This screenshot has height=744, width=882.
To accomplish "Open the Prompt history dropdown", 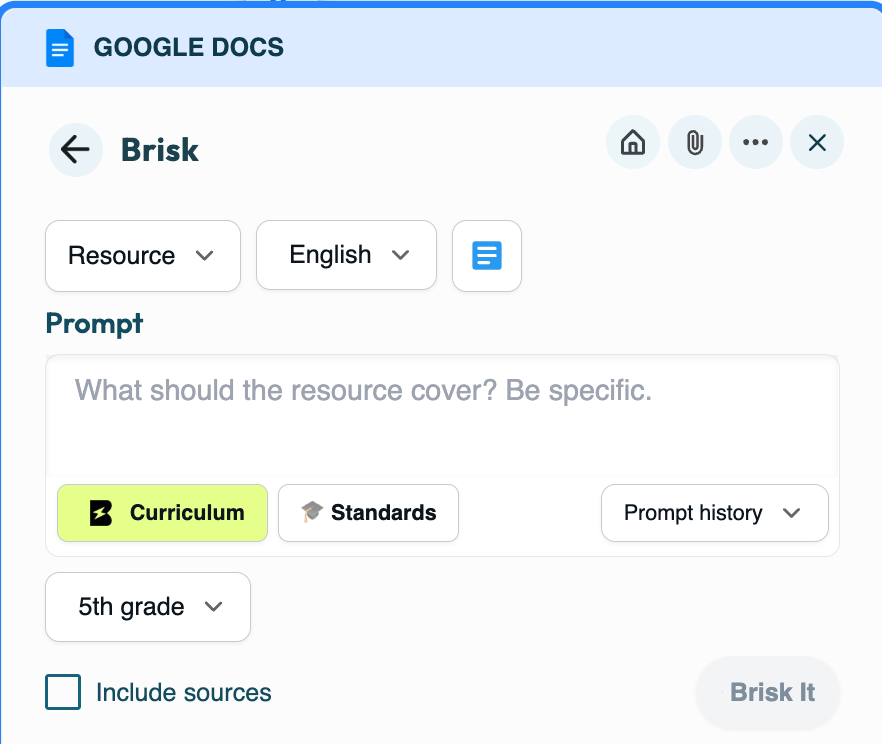I will [x=714, y=513].
